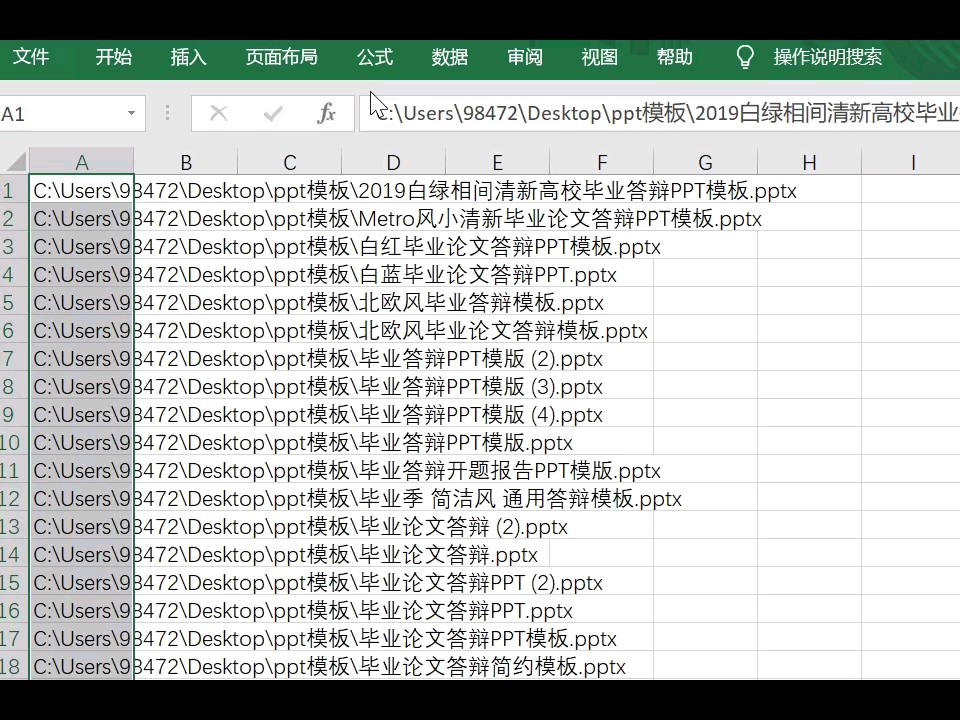Switch to the 审阅 ribbon tab
960x720 pixels.
pyautogui.click(x=524, y=57)
